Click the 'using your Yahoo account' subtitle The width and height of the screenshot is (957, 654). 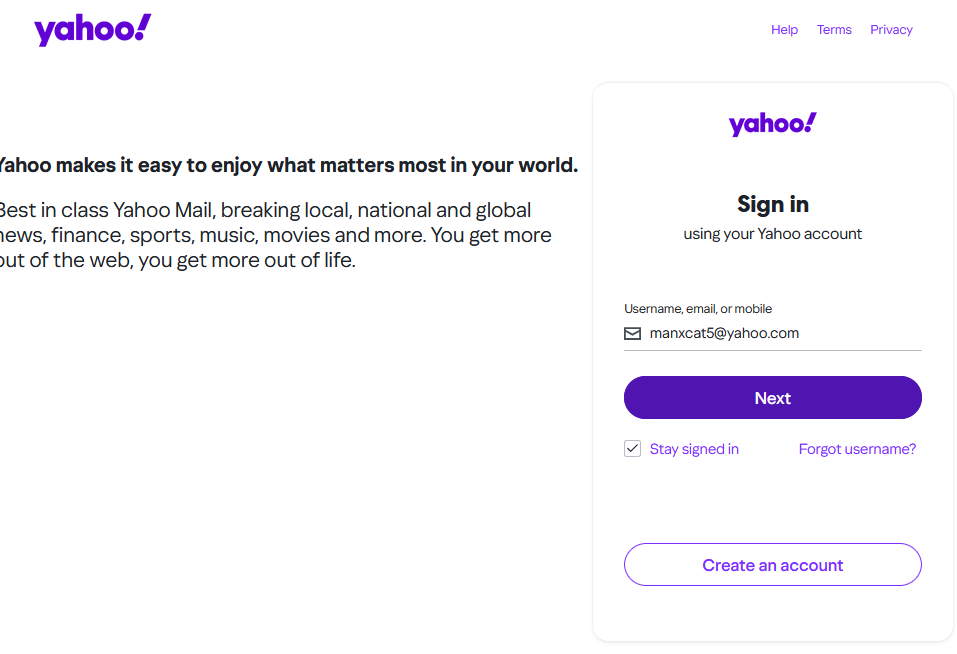coord(772,234)
